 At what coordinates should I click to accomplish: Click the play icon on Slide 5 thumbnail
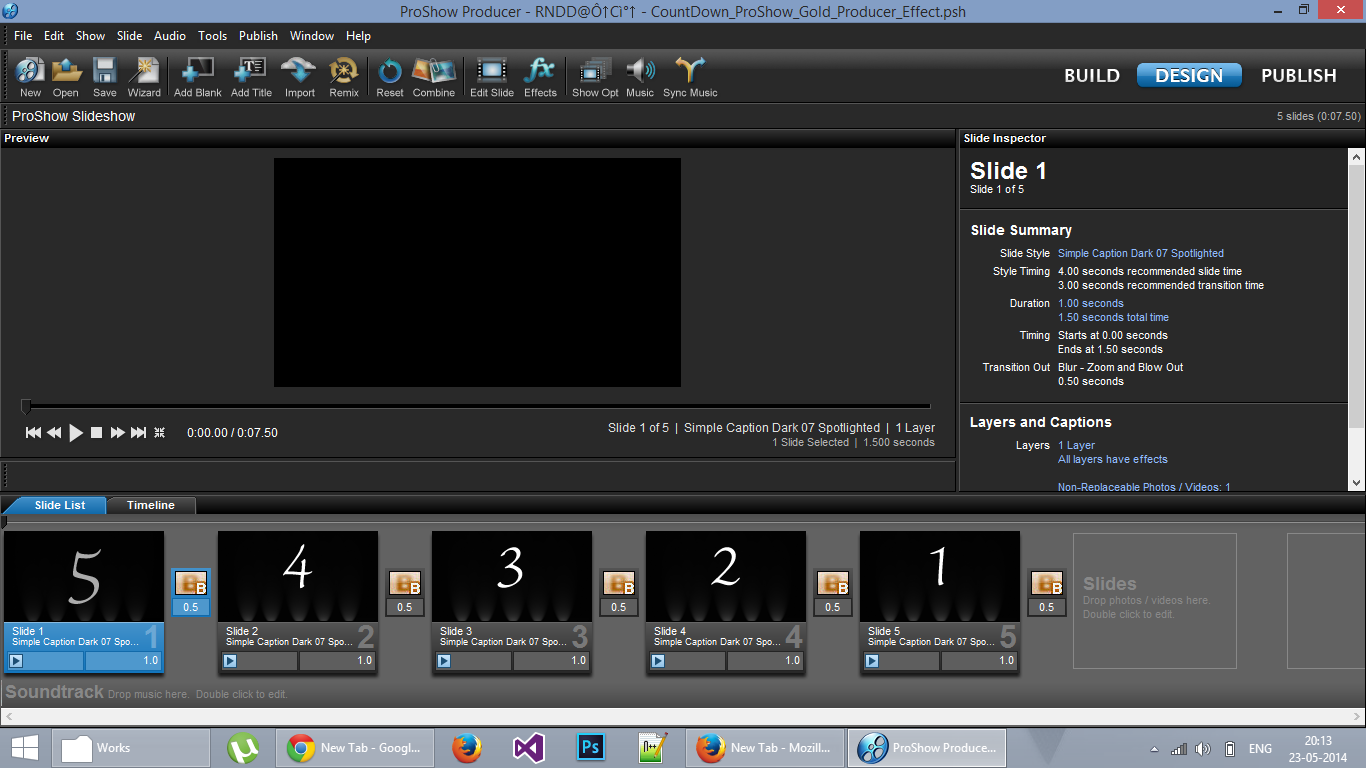tap(872, 661)
